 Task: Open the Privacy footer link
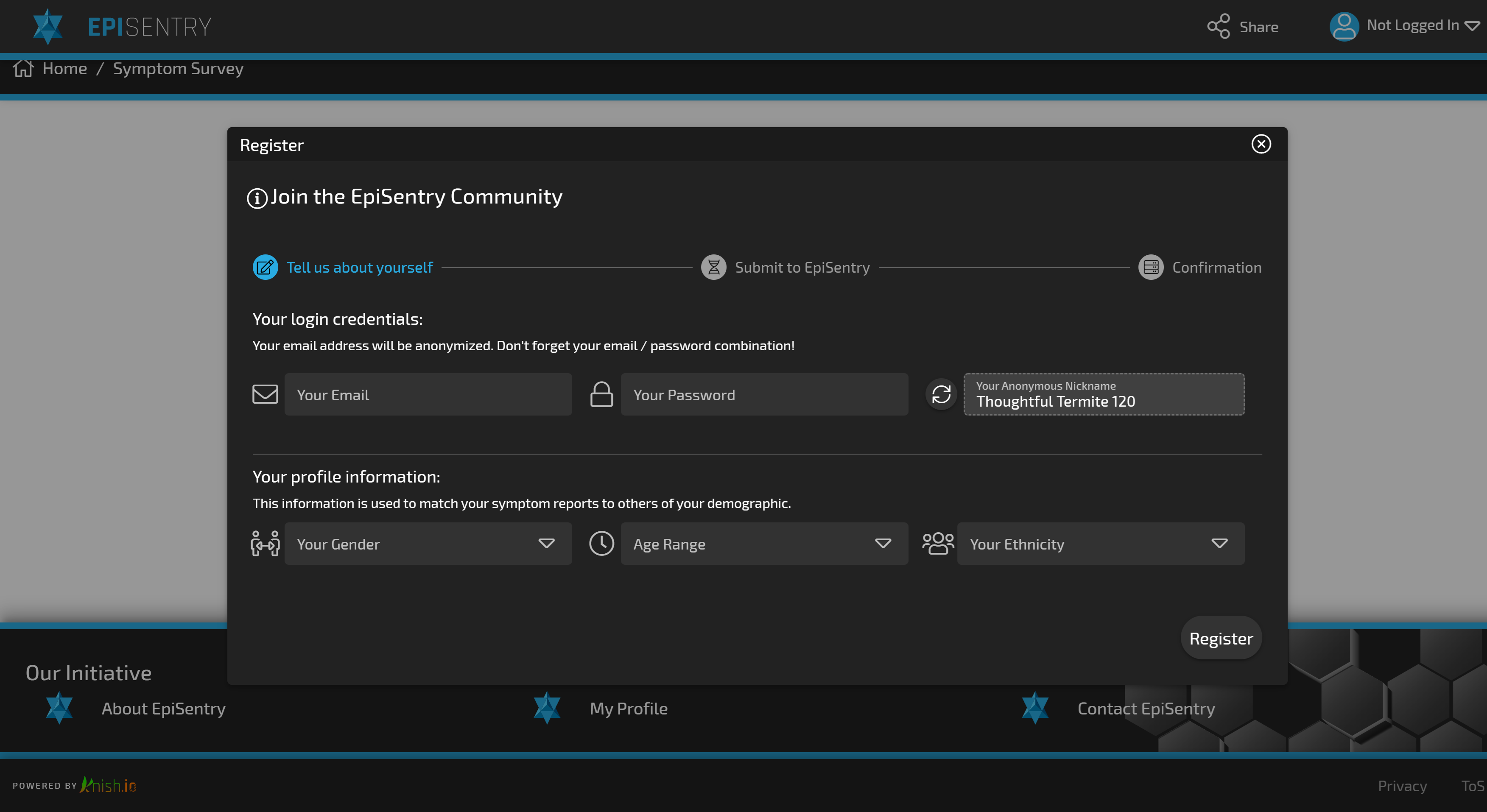point(1402,786)
